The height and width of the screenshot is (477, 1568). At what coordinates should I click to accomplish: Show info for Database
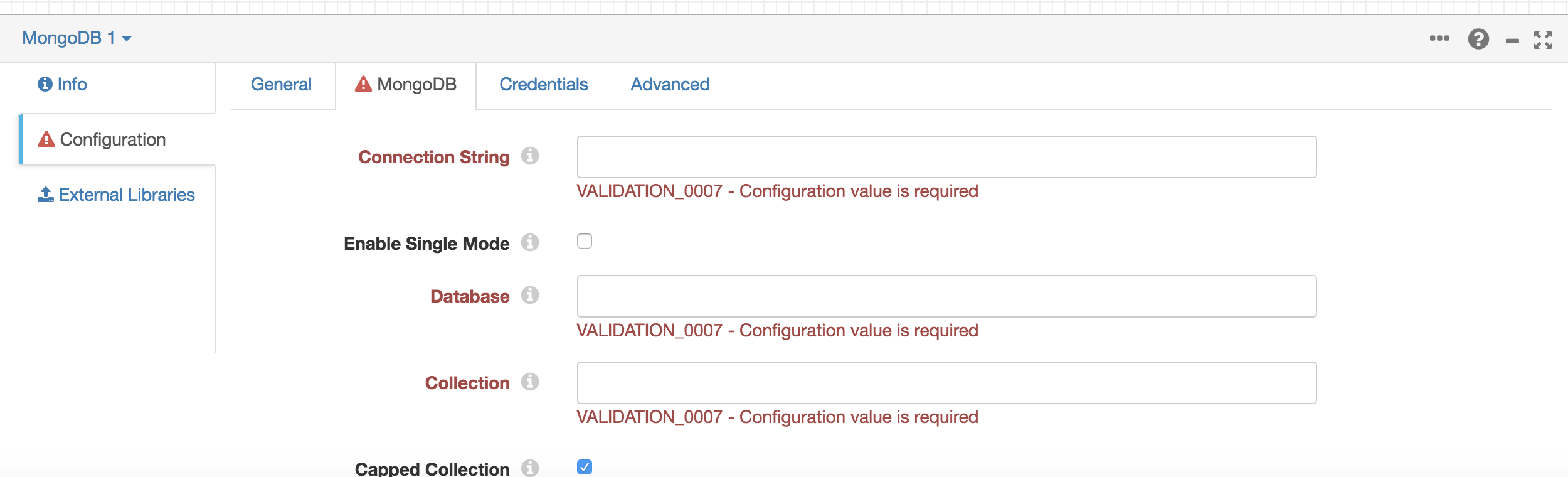pyautogui.click(x=530, y=295)
